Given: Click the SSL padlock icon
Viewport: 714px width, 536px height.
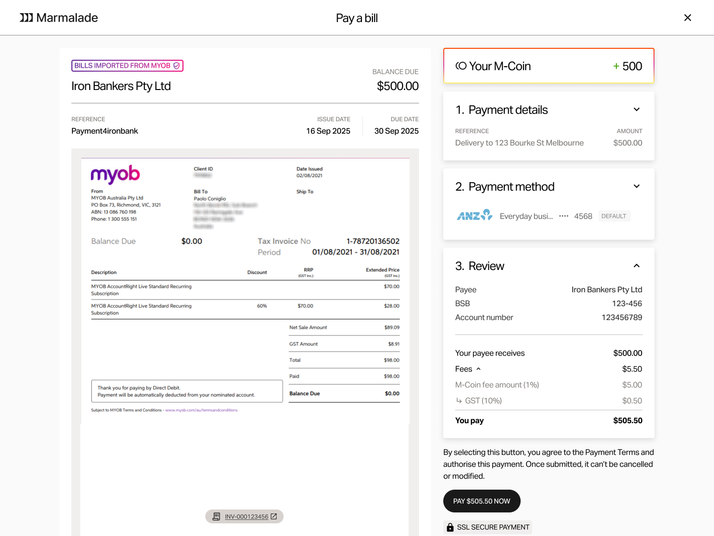Looking at the screenshot, I should 450,527.
